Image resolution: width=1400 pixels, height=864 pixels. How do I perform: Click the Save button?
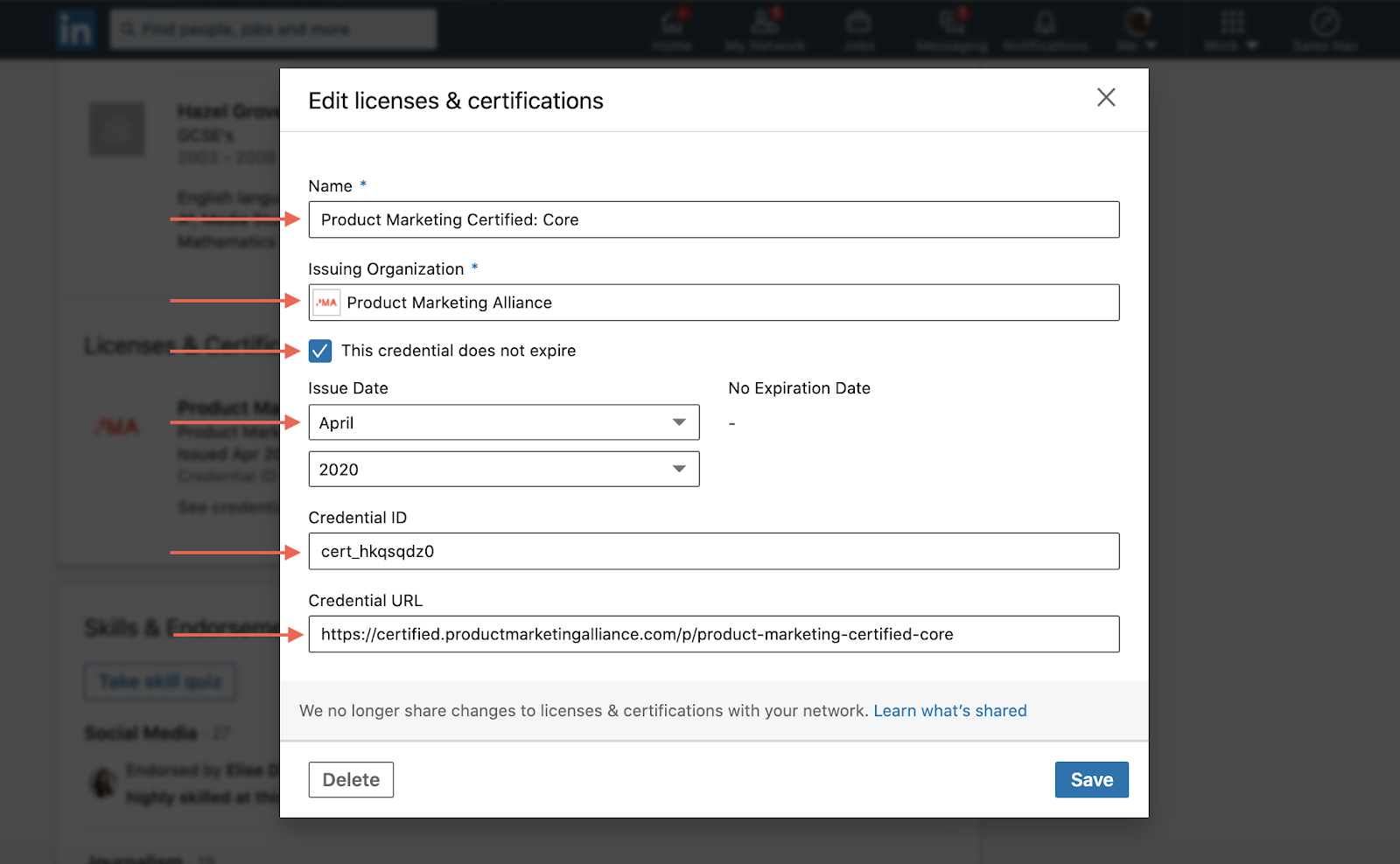(x=1091, y=779)
